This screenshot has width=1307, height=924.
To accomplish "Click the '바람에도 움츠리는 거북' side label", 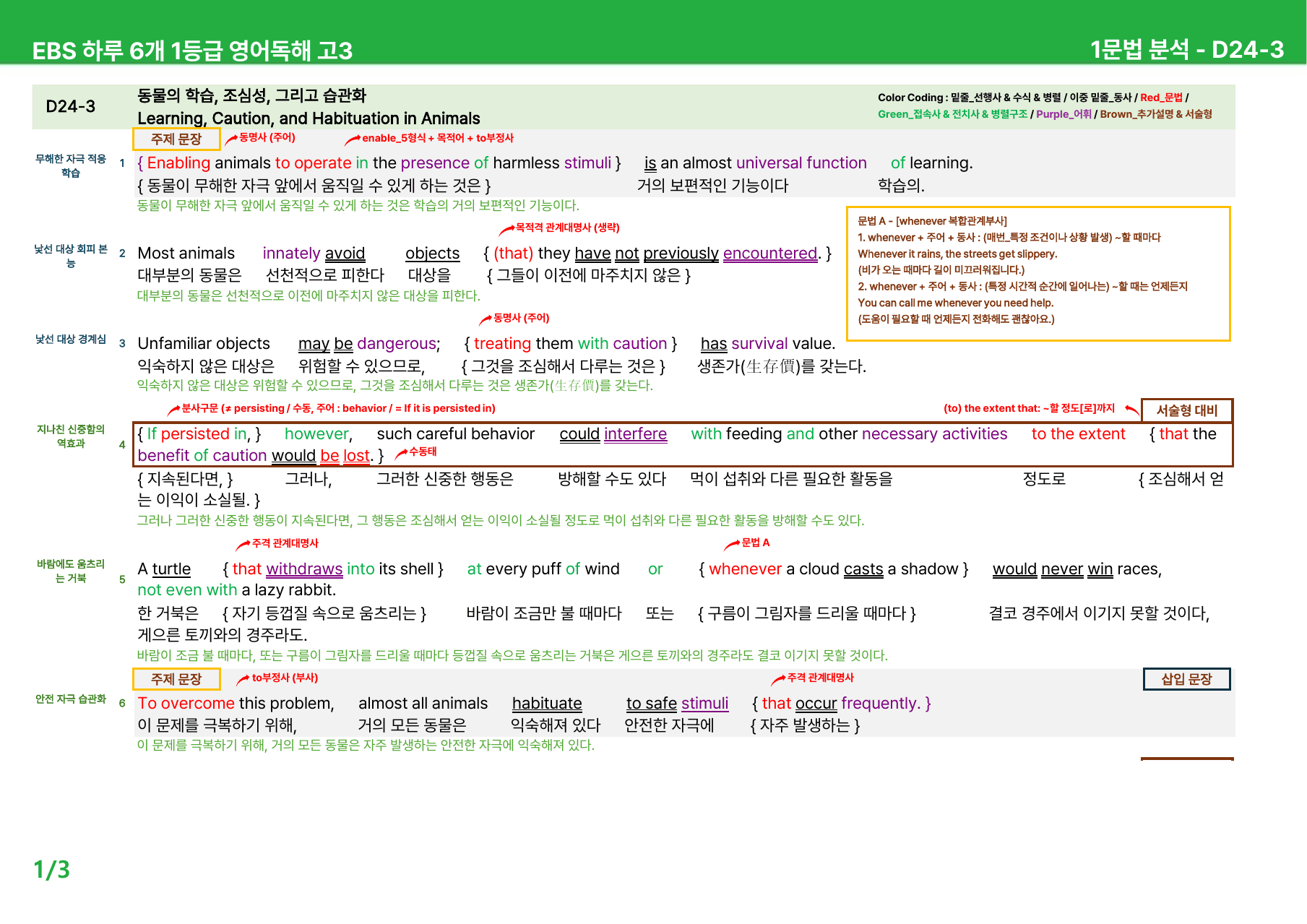I will click(71, 571).
